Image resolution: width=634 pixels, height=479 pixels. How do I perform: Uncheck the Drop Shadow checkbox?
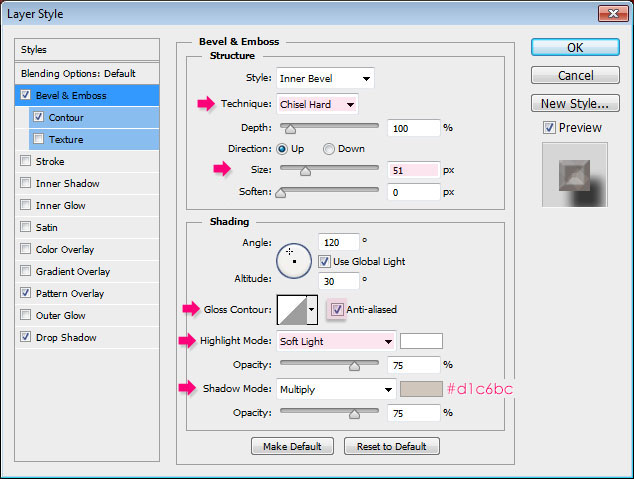point(25,336)
